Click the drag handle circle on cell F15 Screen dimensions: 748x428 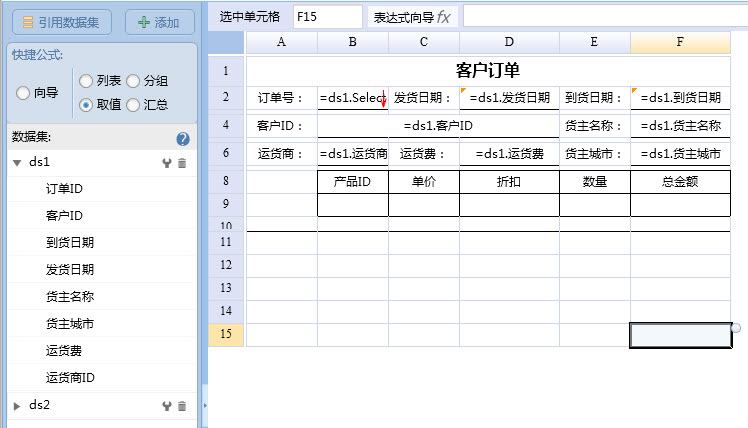click(x=736, y=328)
